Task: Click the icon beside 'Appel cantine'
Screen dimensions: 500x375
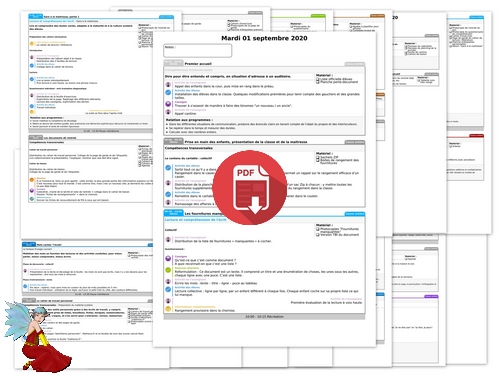Action: (x=168, y=112)
